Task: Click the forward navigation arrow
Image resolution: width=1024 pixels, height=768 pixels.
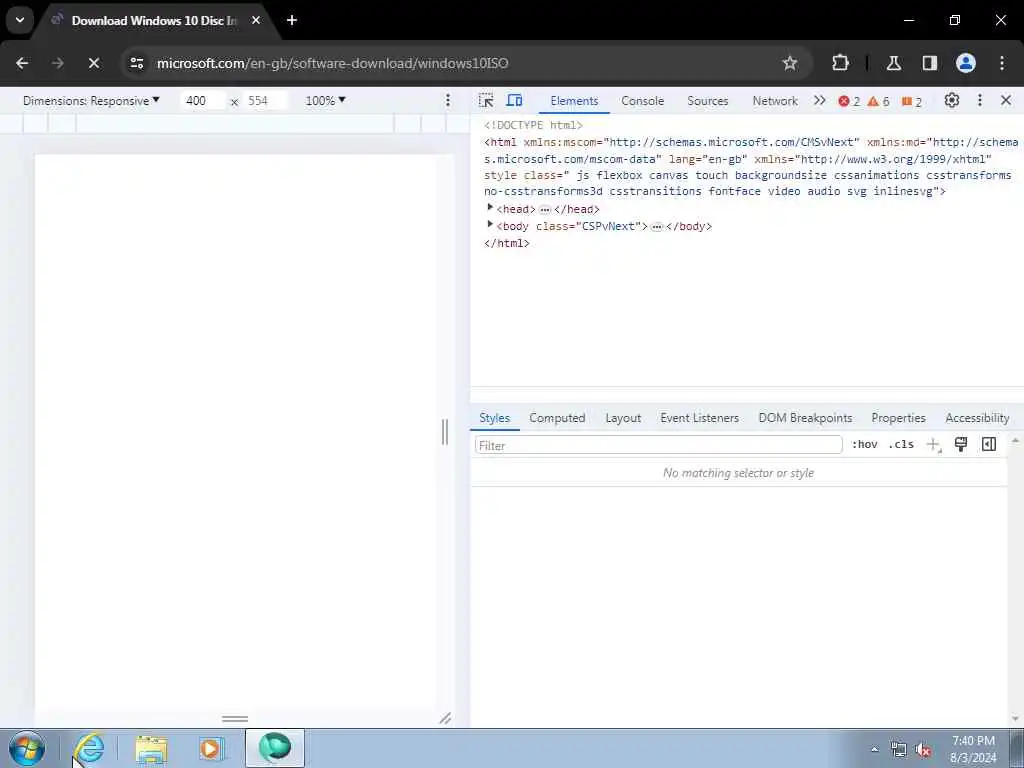Action: [58, 63]
